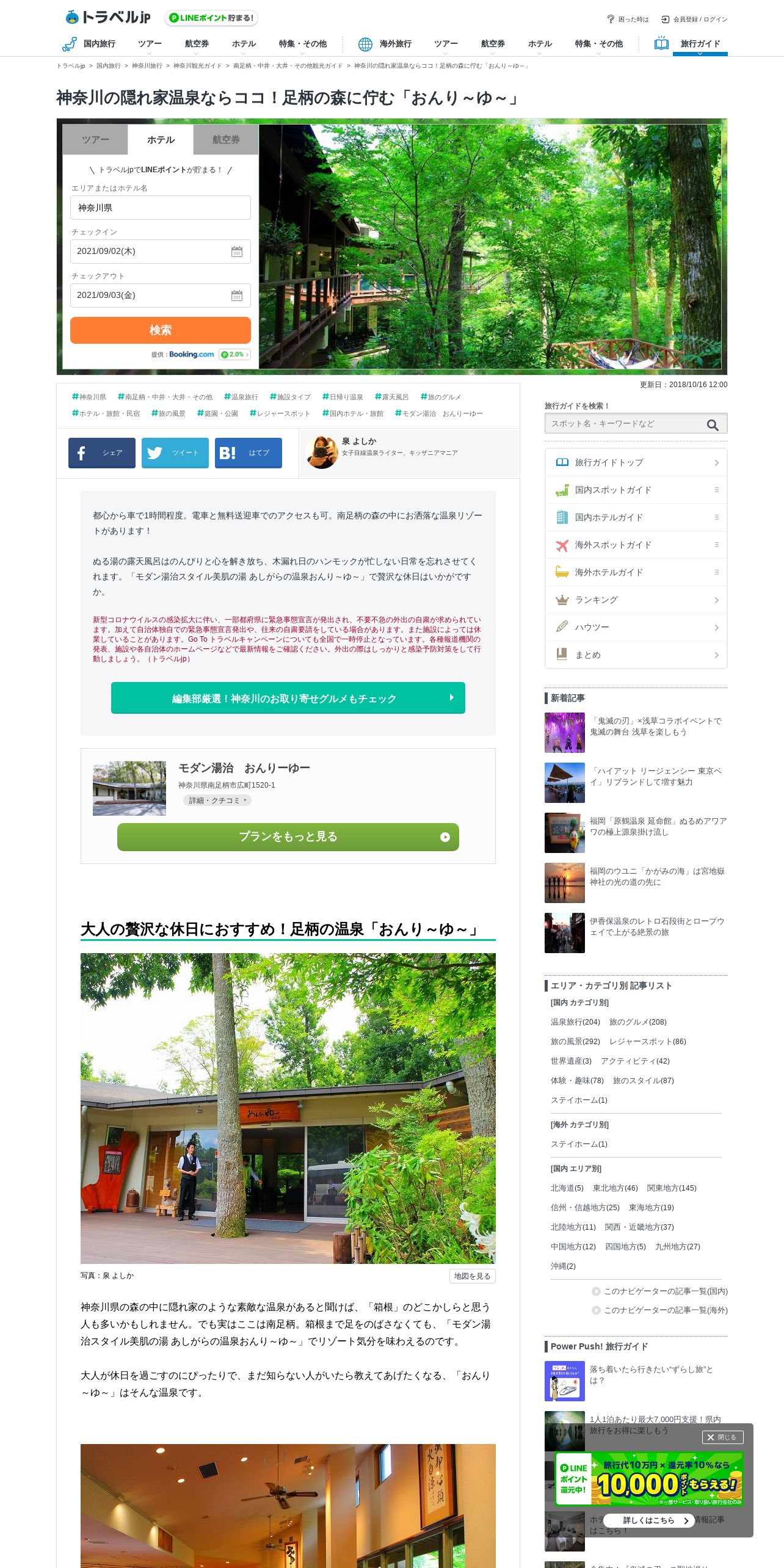Open author 泉 よしか profile photo

(x=322, y=452)
